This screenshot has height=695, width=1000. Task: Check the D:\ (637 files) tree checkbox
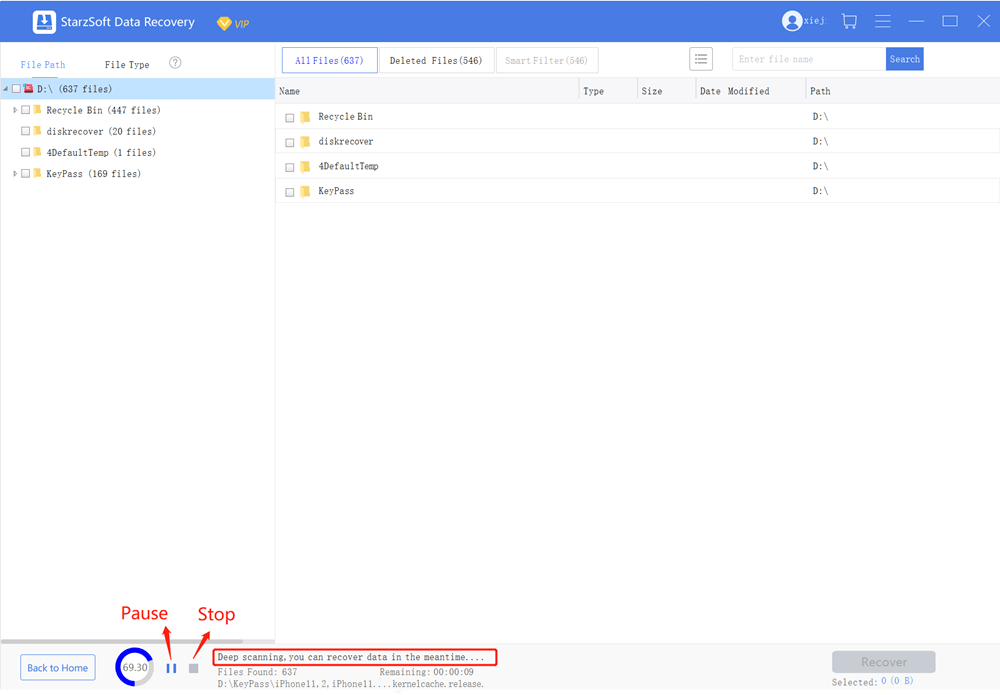(16, 89)
